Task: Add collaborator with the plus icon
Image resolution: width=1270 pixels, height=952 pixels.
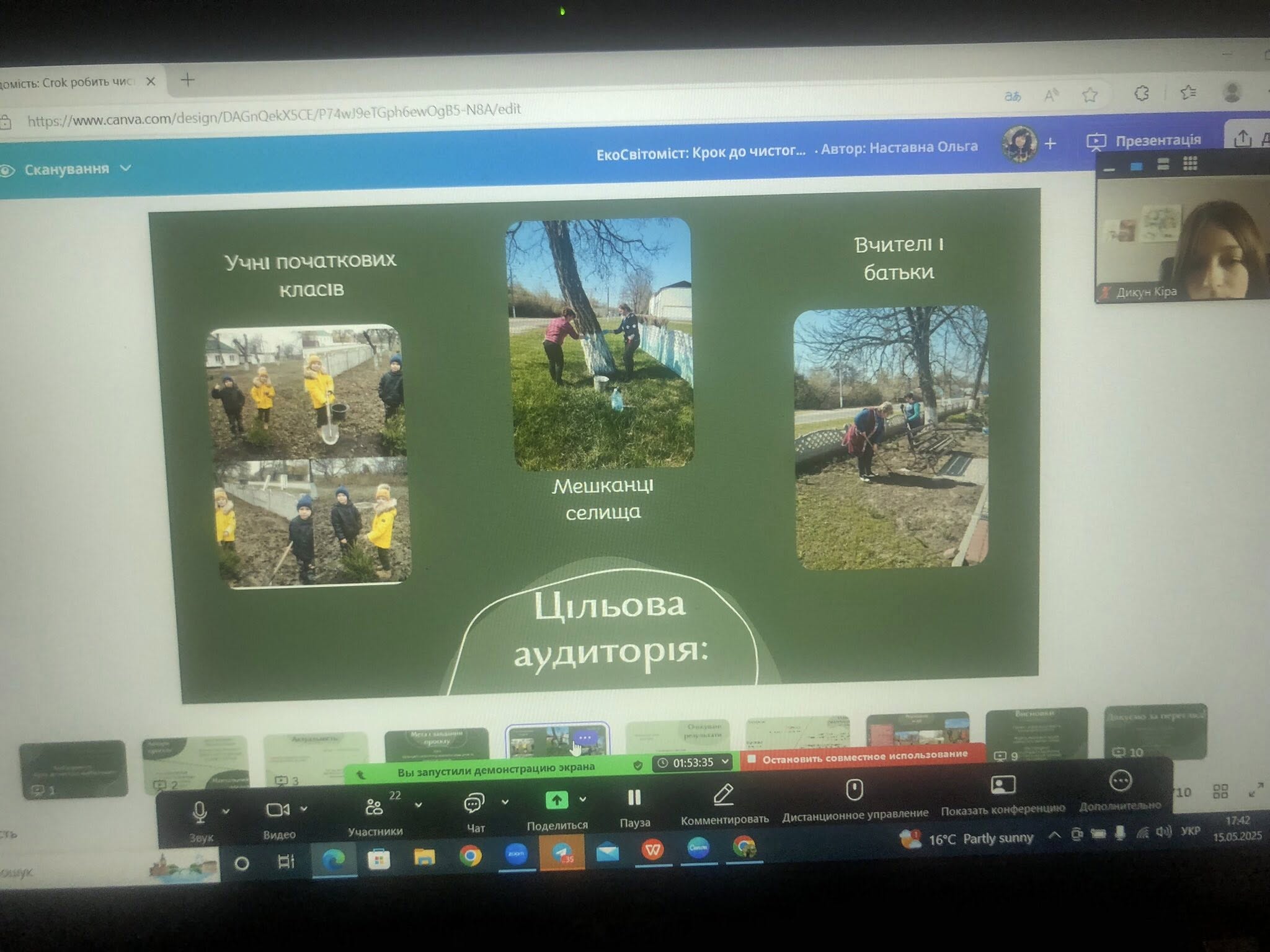Action: [x=1050, y=144]
